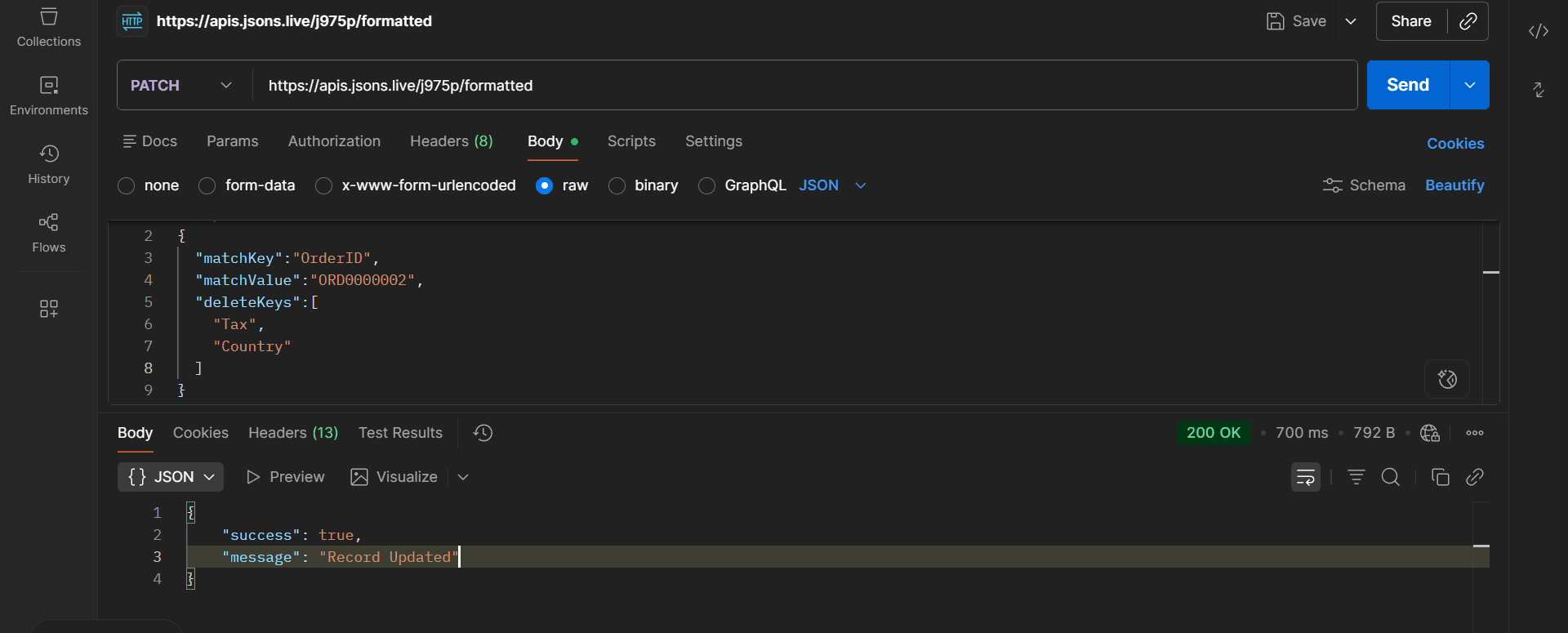This screenshot has width=1568, height=633.
Task: Open the Cookies link
Action: (1455, 144)
